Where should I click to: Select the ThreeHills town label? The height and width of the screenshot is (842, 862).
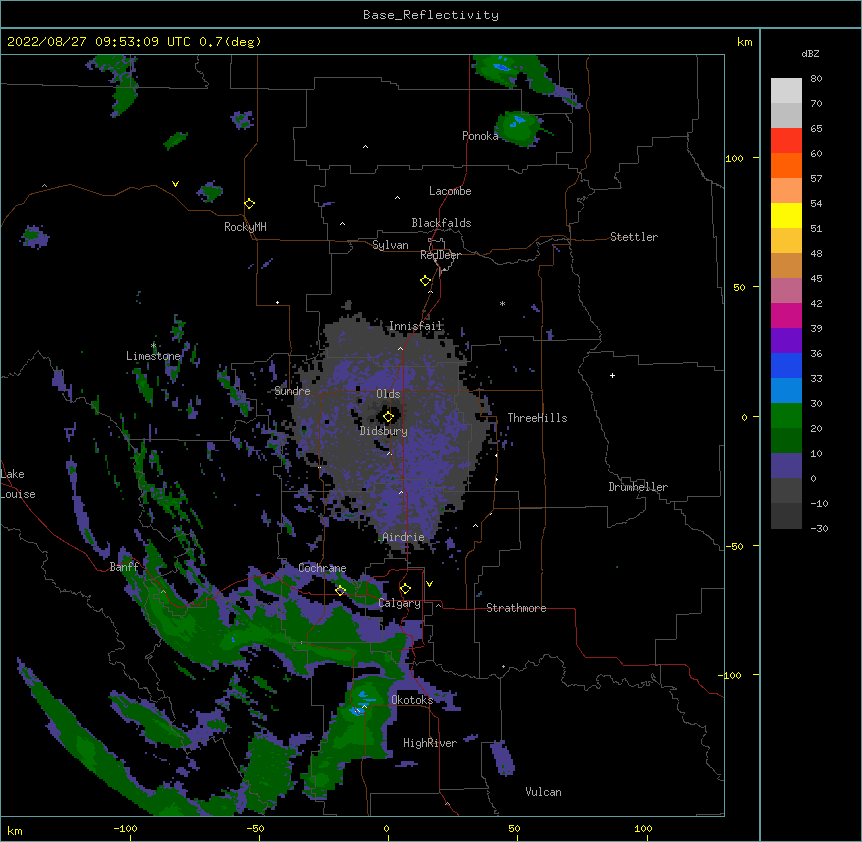pyautogui.click(x=537, y=418)
